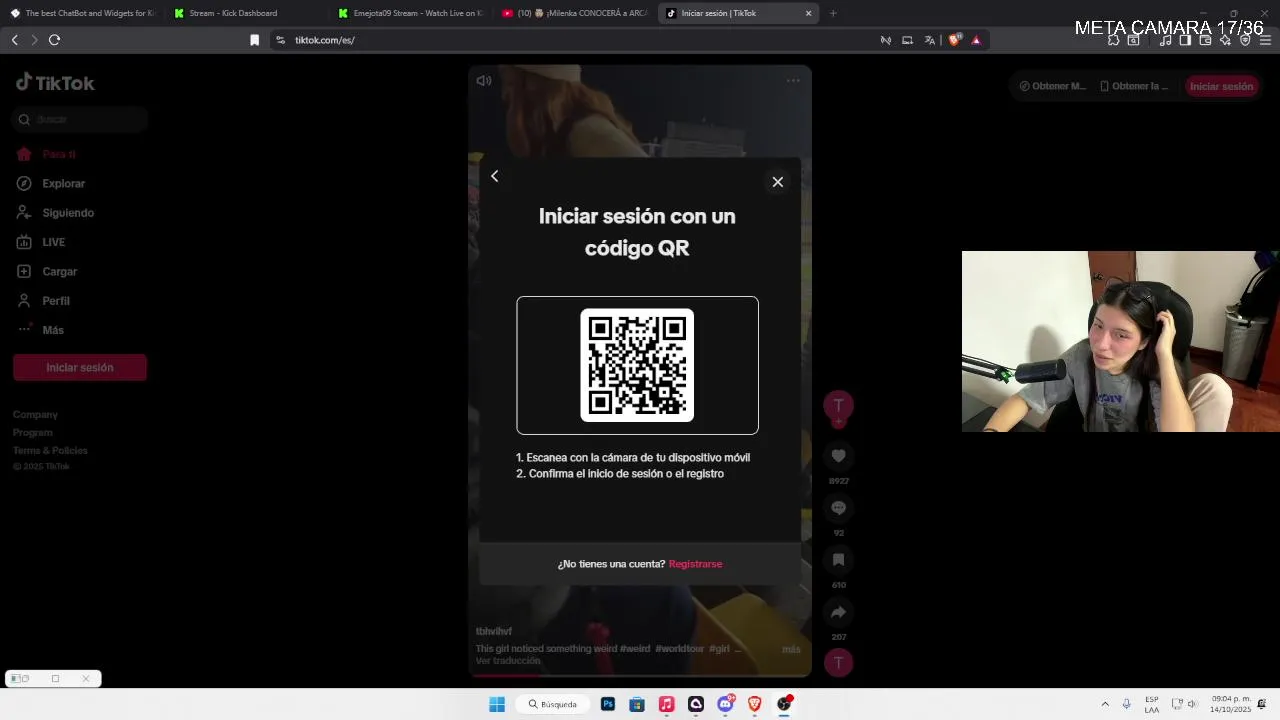Open the browser extensions puzzle icon

pos(1113,40)
